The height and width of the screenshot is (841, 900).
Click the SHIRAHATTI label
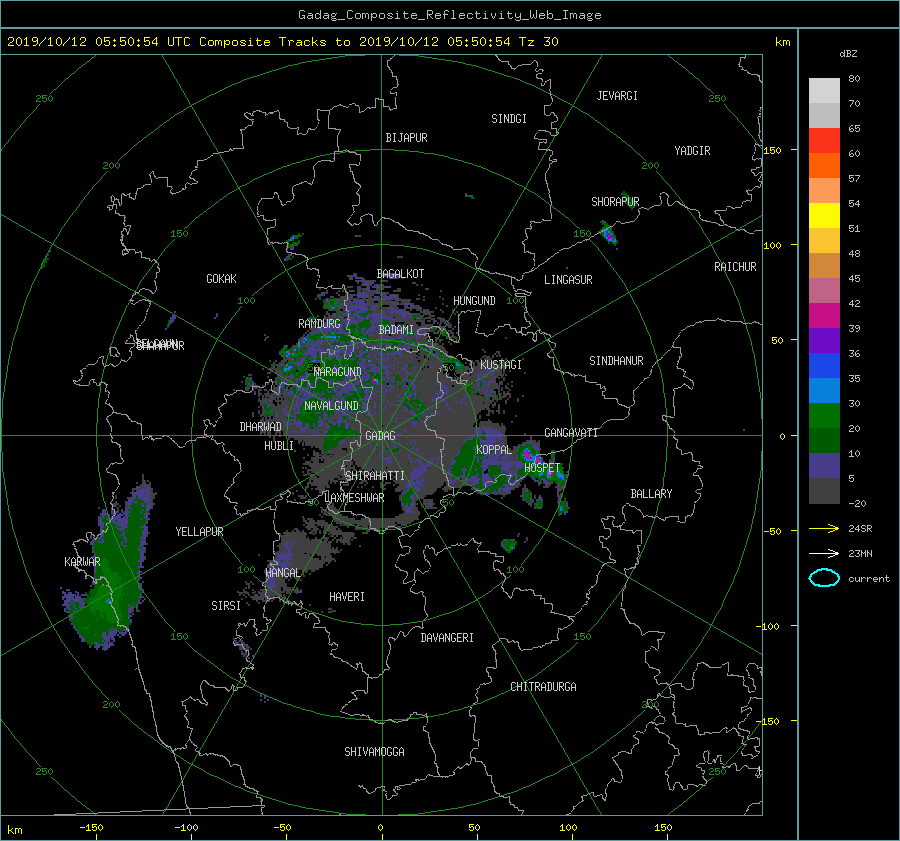375,476
